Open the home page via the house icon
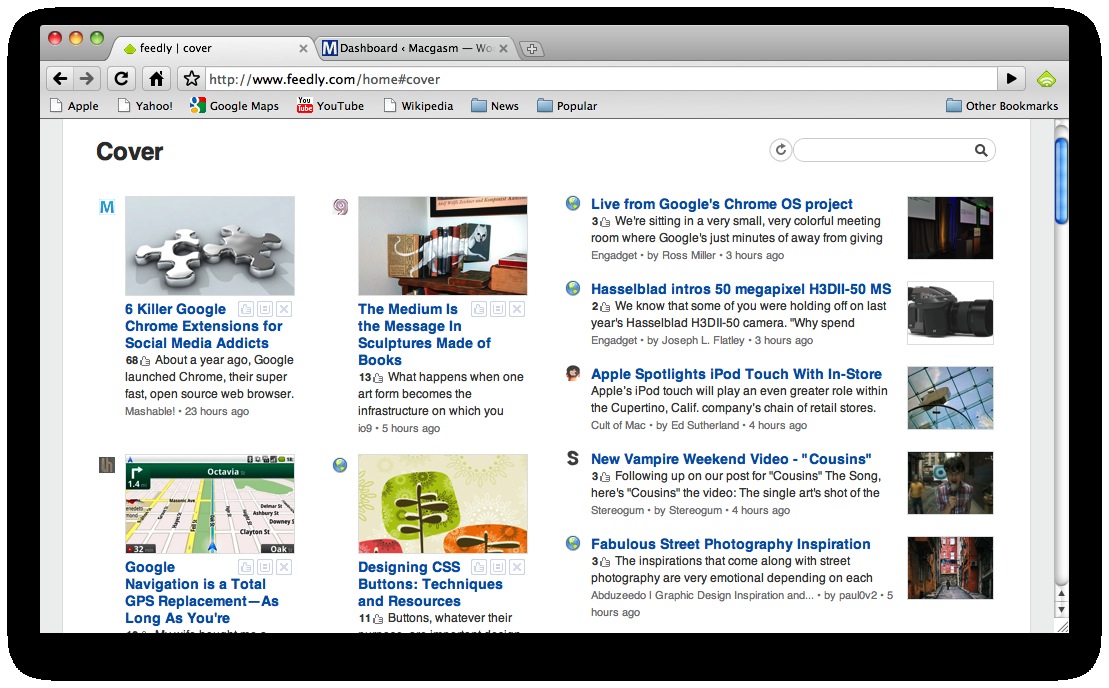Image resolution: width=1109 pixels, height=688 pixels. [x=156, y=78]
